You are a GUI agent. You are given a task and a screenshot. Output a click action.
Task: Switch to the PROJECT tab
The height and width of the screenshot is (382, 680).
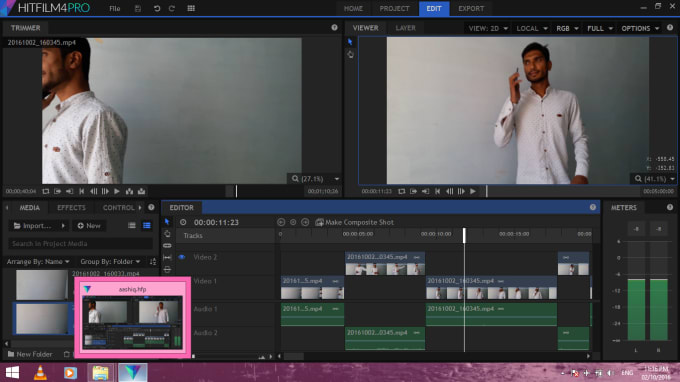coord(394,9)
